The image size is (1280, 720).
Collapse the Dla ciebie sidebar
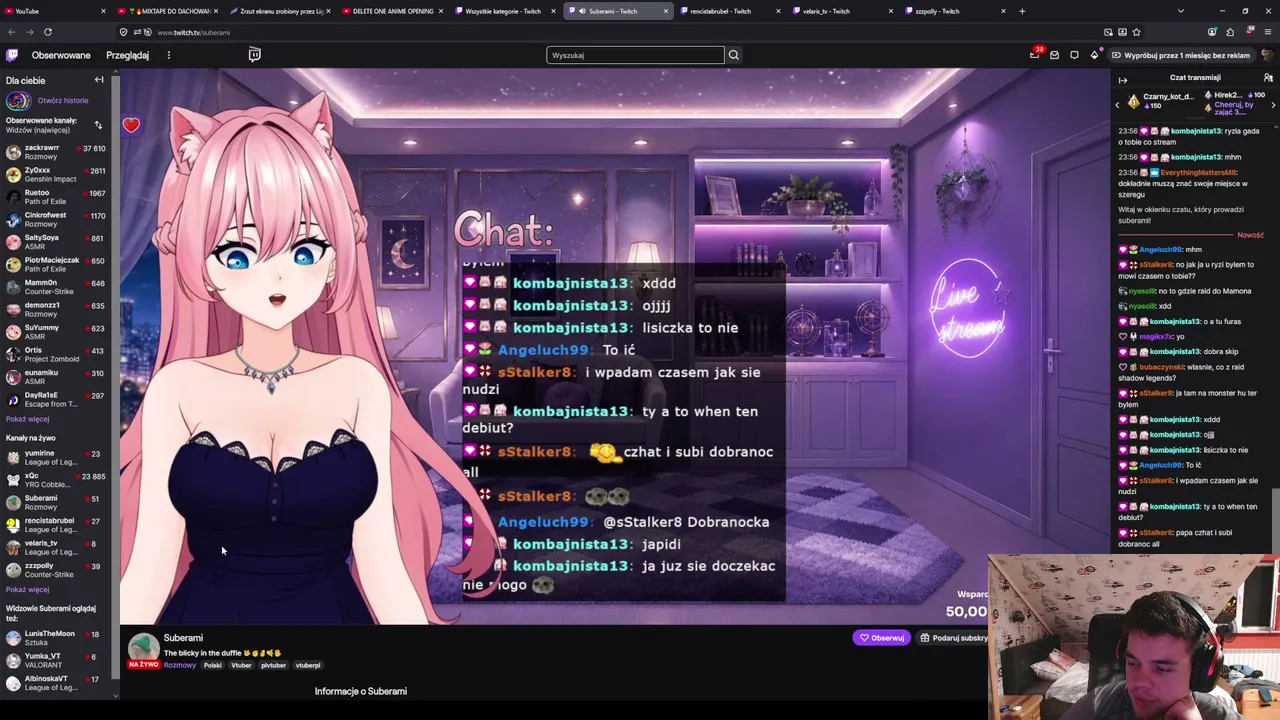point(99,80)
